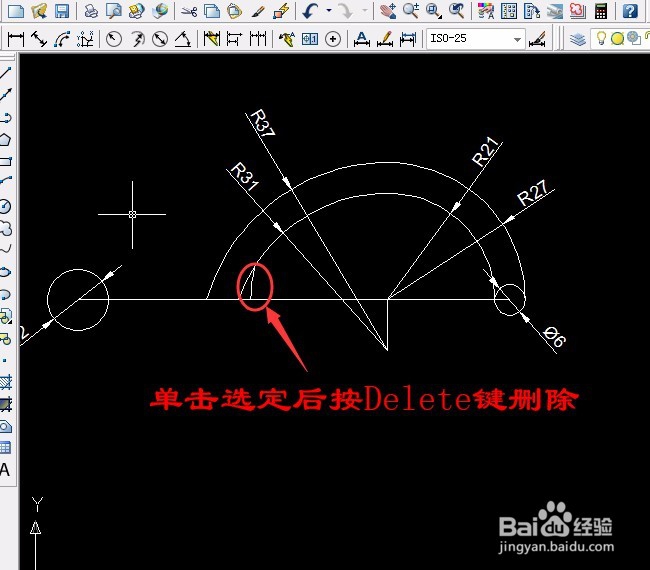The height and width of the screenshot is (570, 650).
Task: Select Dimension Edit tool
Action: tap(361, 39)
